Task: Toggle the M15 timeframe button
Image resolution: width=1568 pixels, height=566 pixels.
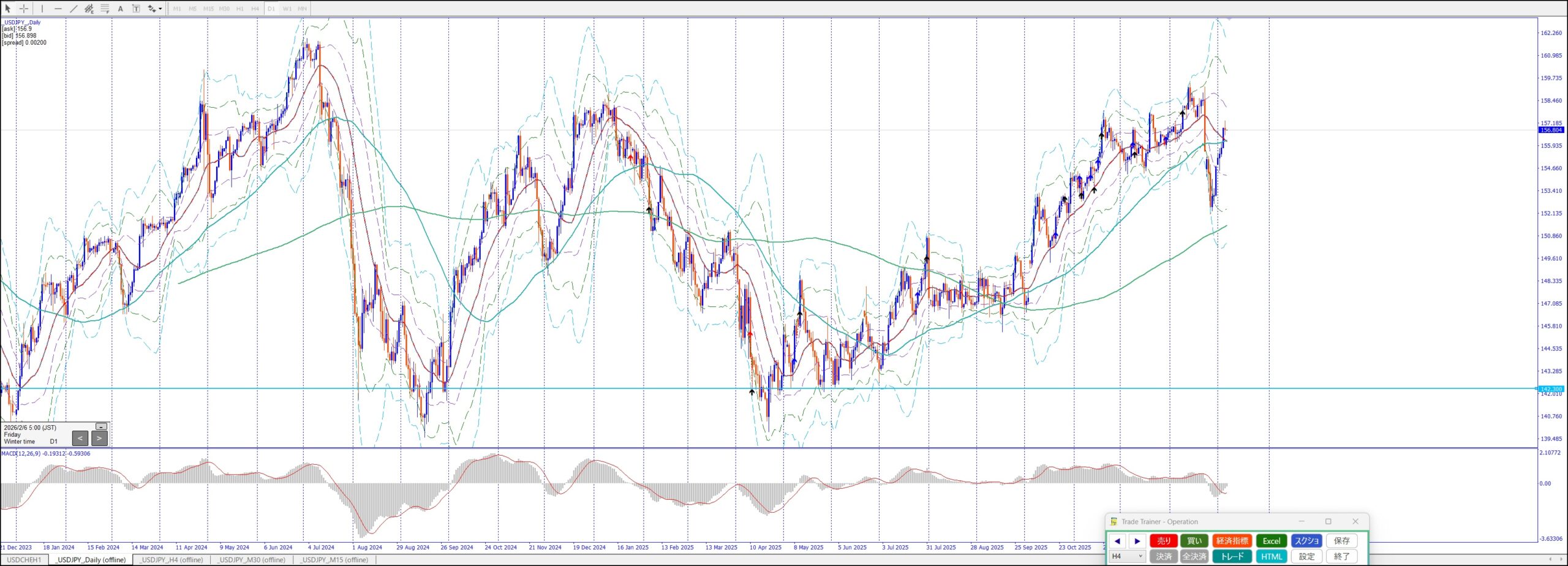Action: tap(208, 9)
